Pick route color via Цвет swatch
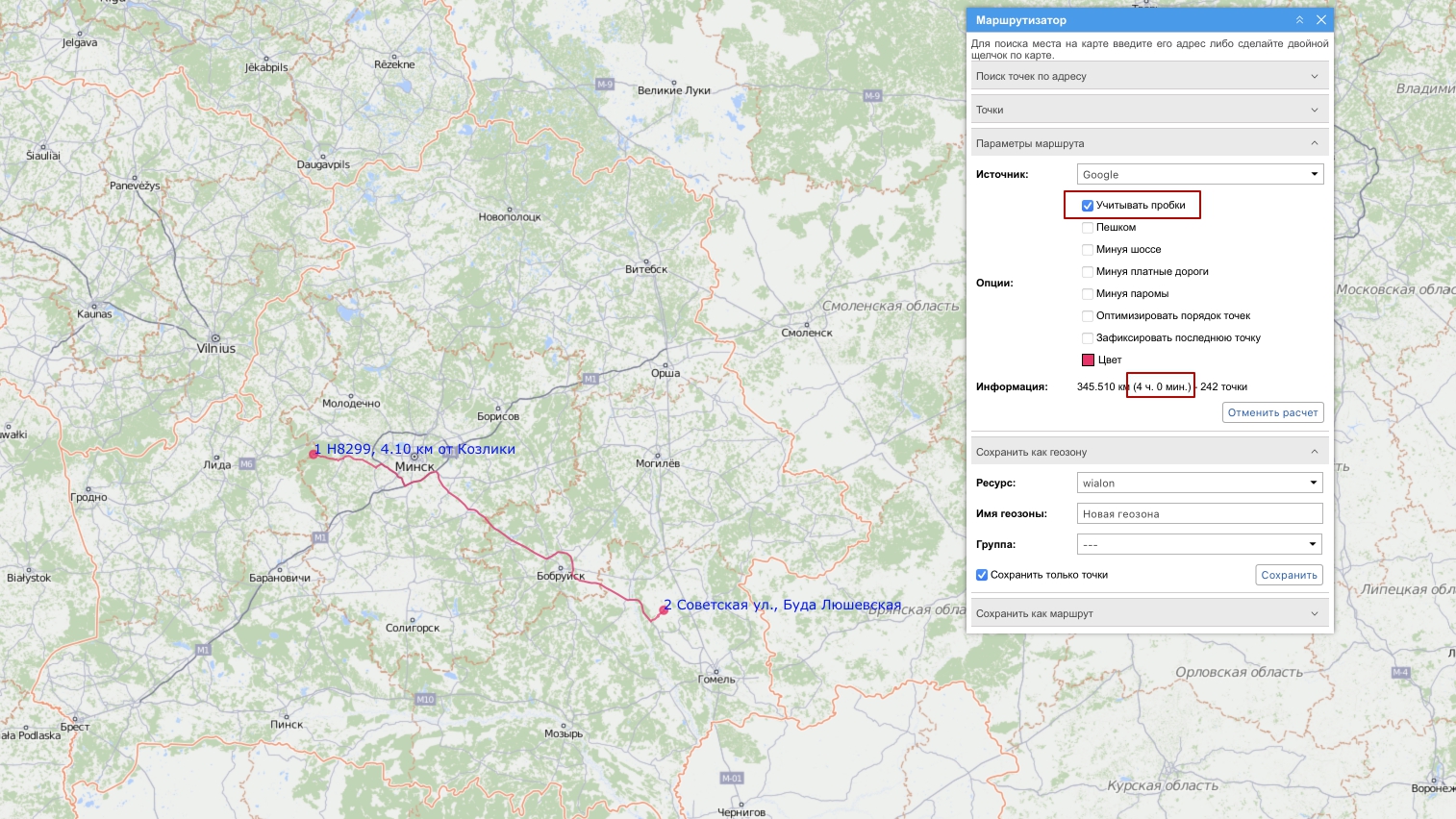Image resolution: width=1456 pixels, height=819 pixels. 1089,360
